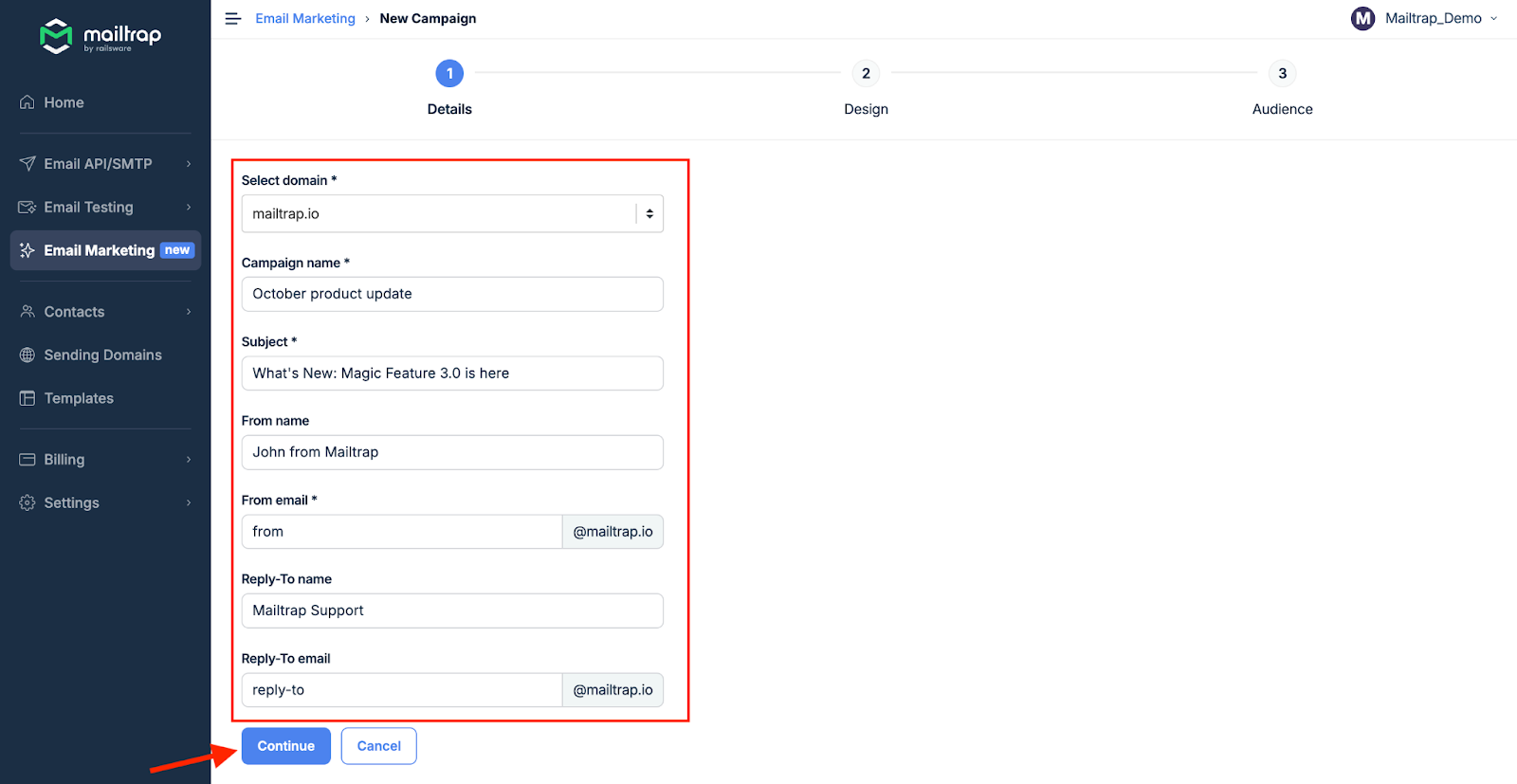The image size is (1517, 784).
Task: Click the domain select up-down arrows
Action: (x=649, y=213)
